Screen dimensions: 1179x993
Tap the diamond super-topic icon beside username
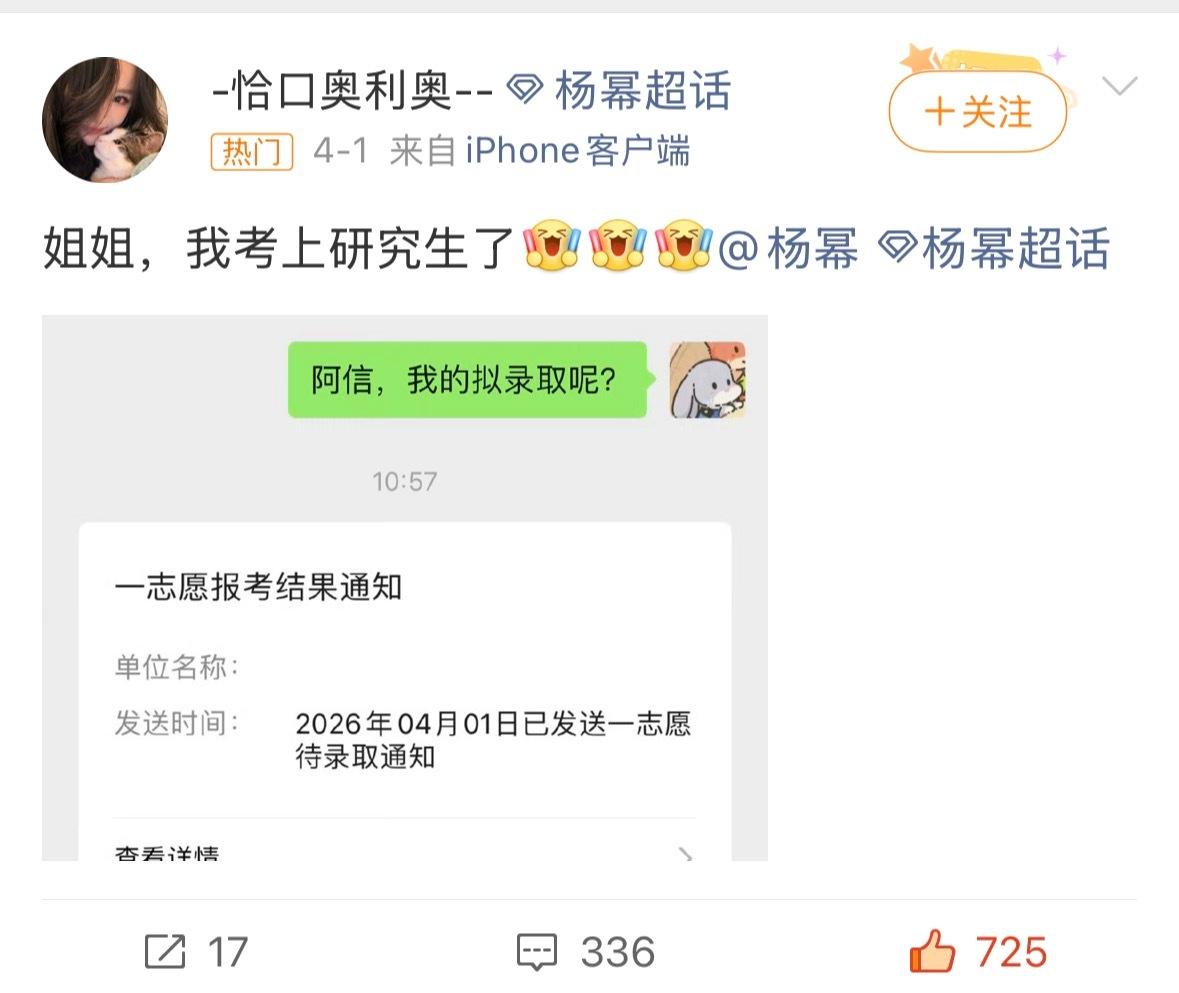tap(524, 91)
